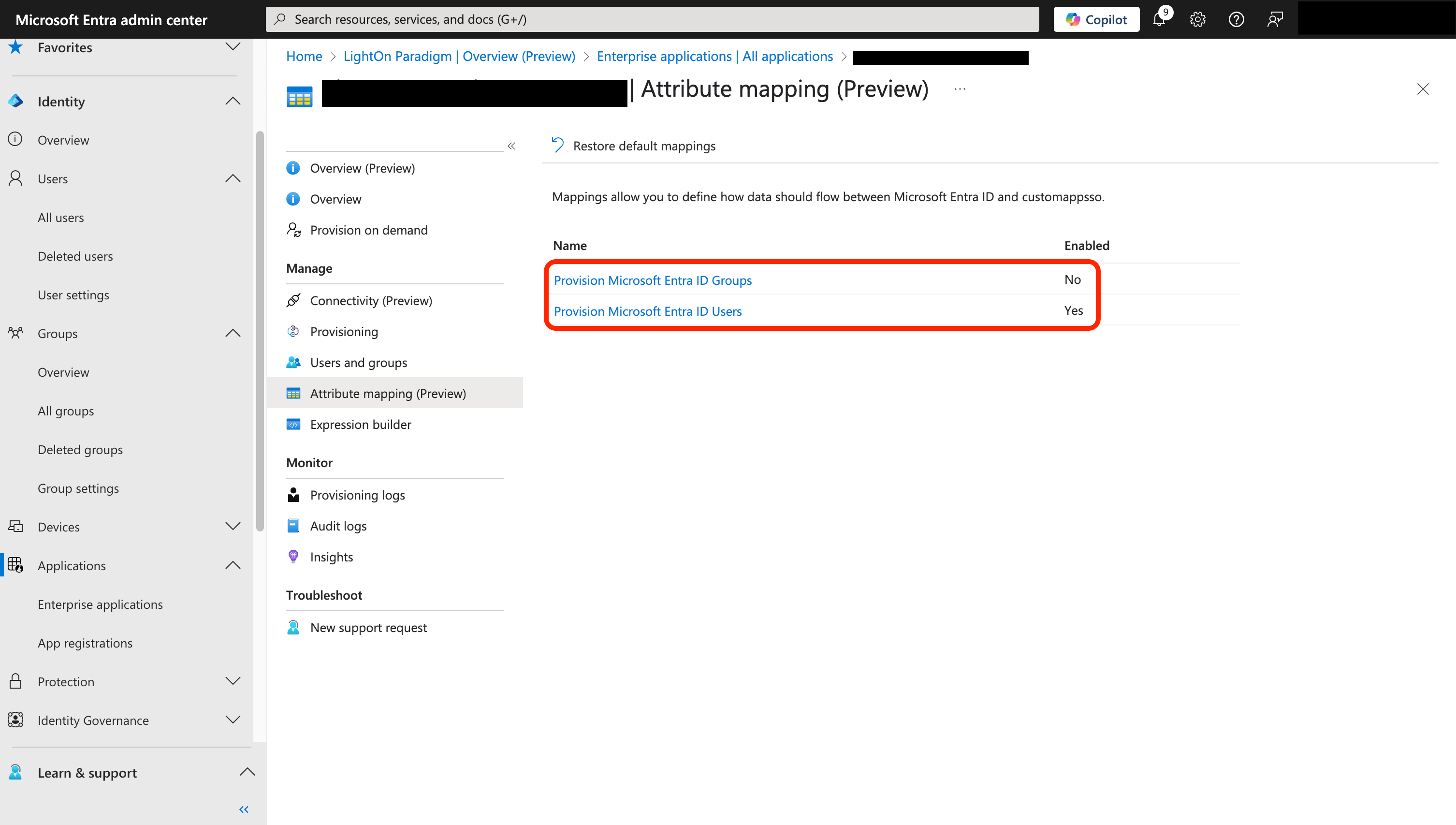The width and height of the screenshot is (1456, 825).
Task: Open portal settings gear icon
Action: pos(1197,20)
